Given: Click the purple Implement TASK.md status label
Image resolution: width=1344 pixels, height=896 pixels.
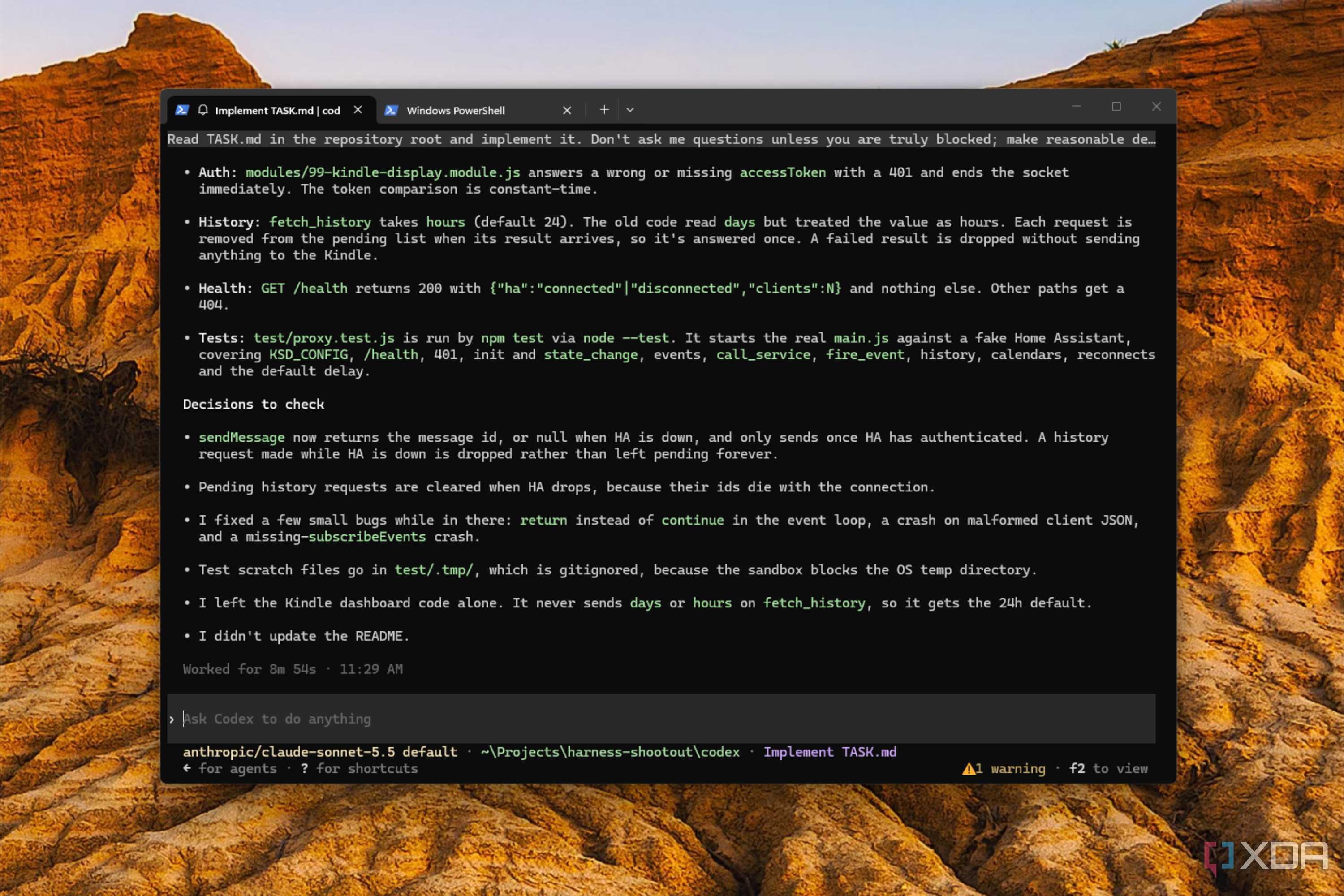Looking at the screenshot, I should point(830,752).
